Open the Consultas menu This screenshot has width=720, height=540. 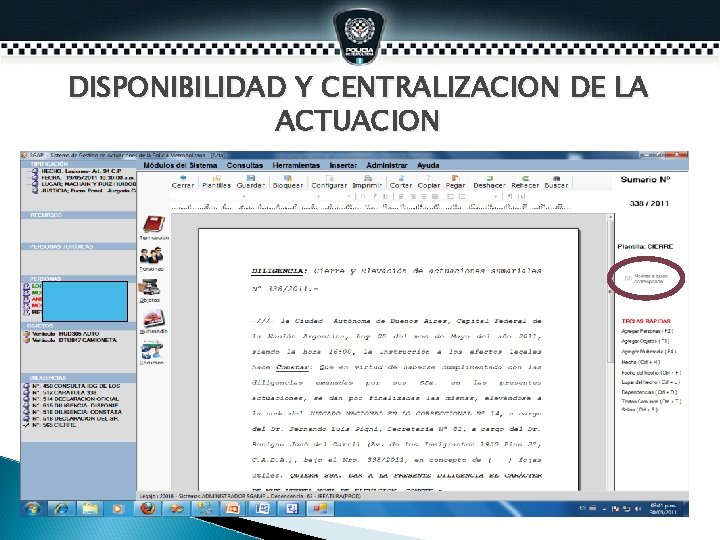pos(245,165)
